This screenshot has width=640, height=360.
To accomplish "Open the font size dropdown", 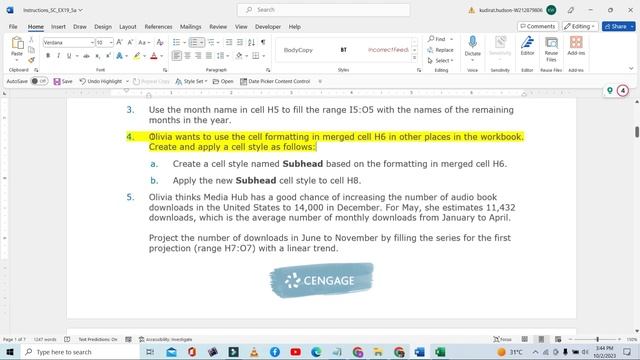I will 111,42.
